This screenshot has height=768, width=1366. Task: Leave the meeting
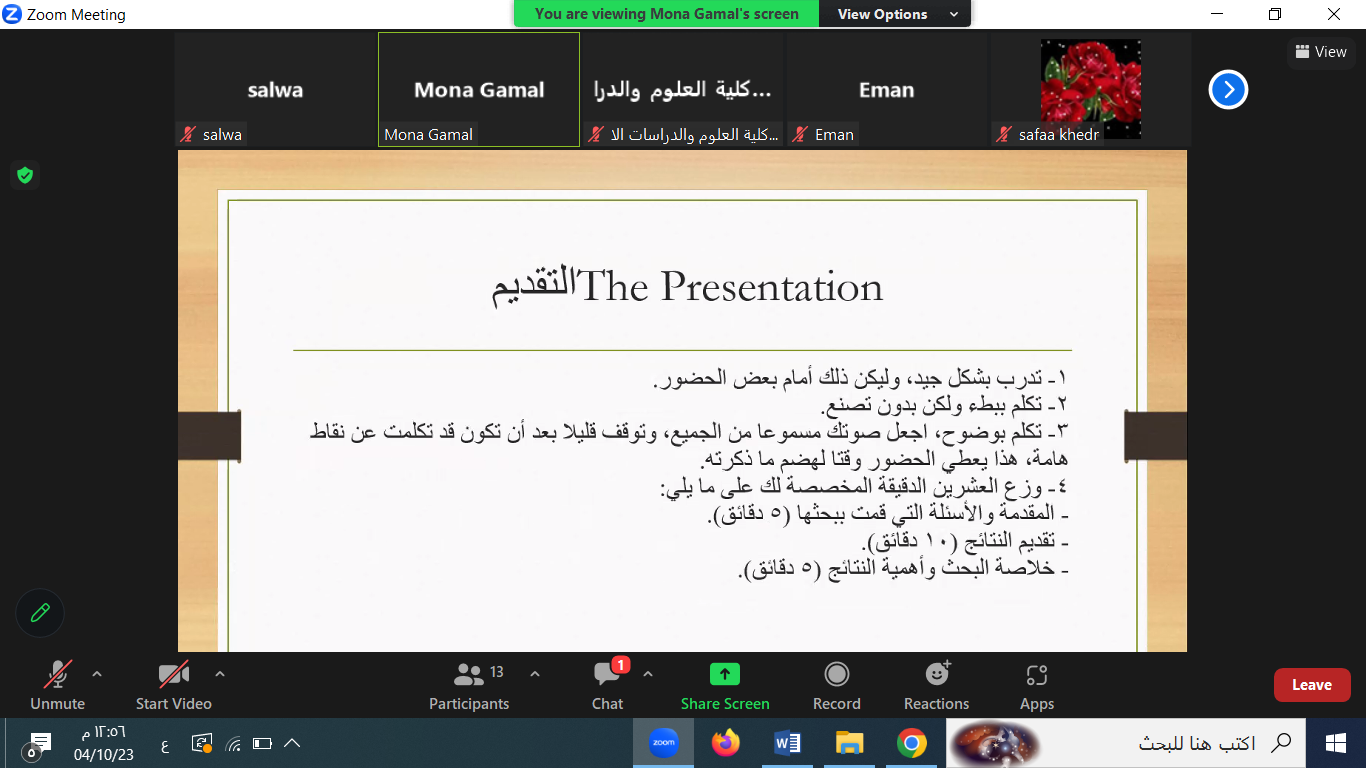[1311, 685]
